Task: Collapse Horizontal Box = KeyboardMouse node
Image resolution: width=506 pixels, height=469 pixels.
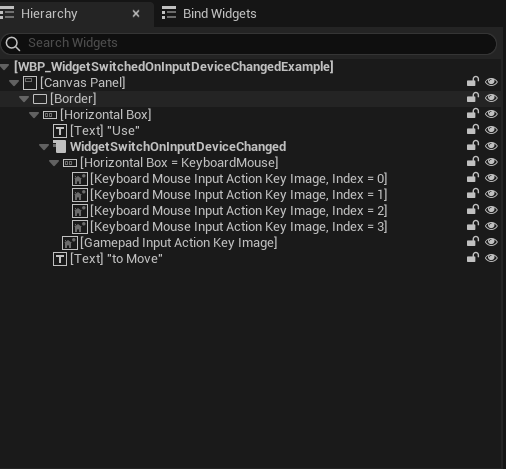Action: pos(54,163)
